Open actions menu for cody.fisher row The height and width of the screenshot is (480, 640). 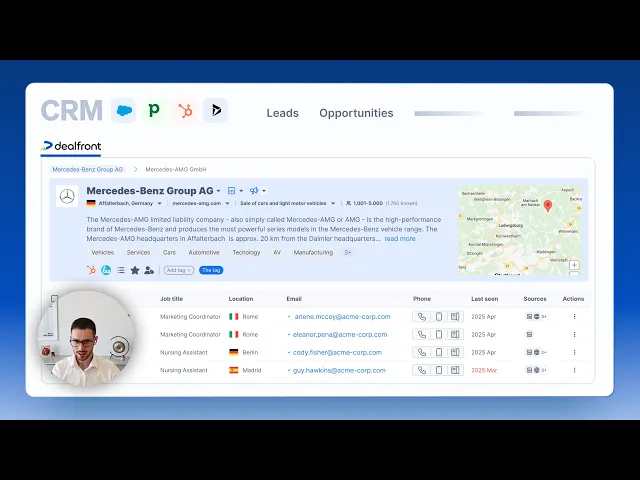pyautogui.click(x=574, y=352)
